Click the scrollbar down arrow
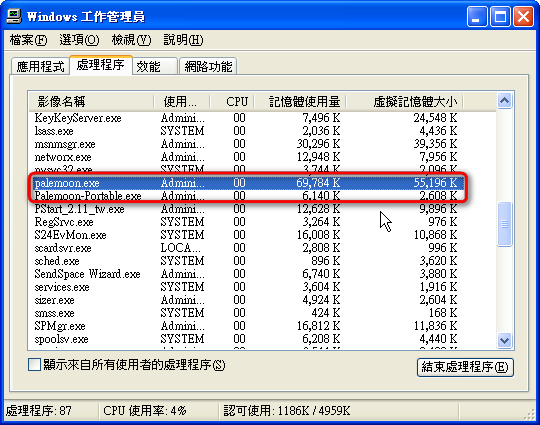540x425 pixels. [504, 341]
